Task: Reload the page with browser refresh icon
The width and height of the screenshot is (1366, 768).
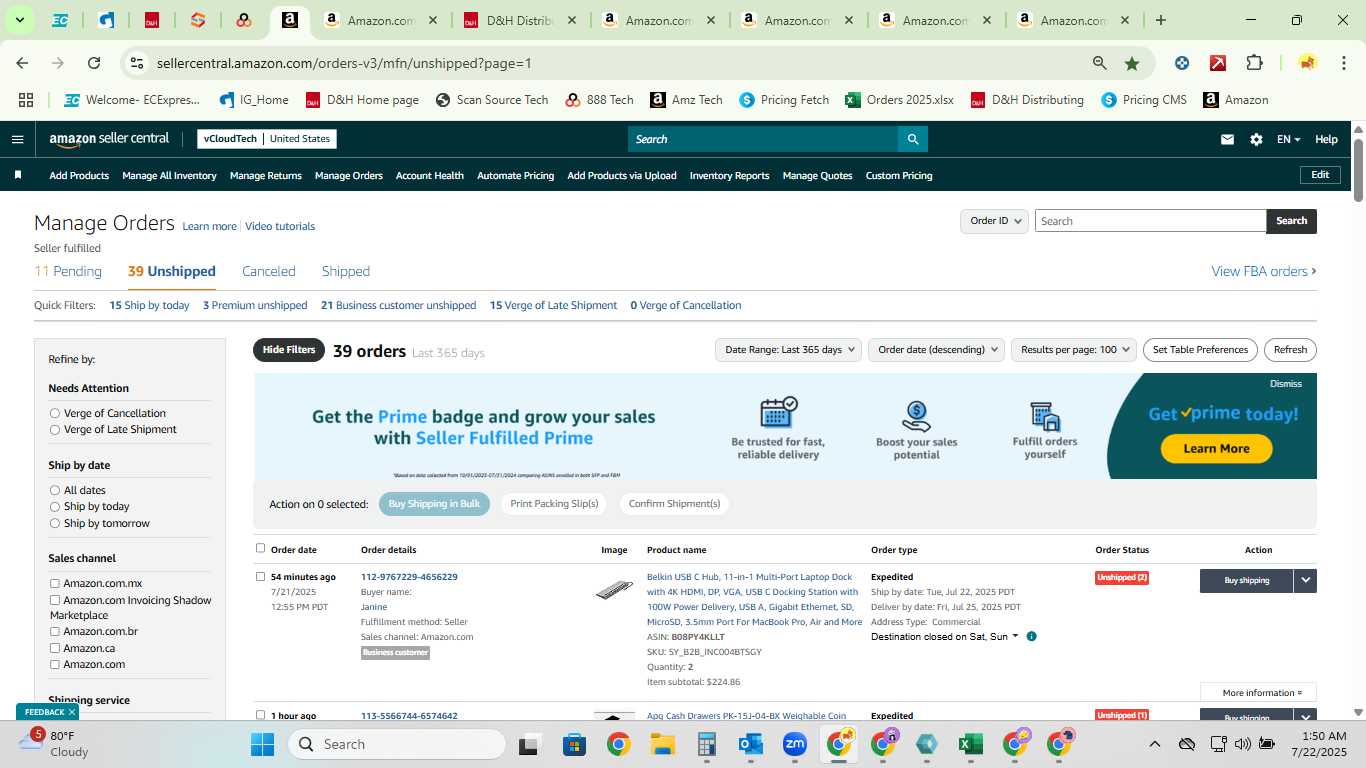Action: (94, 63)
